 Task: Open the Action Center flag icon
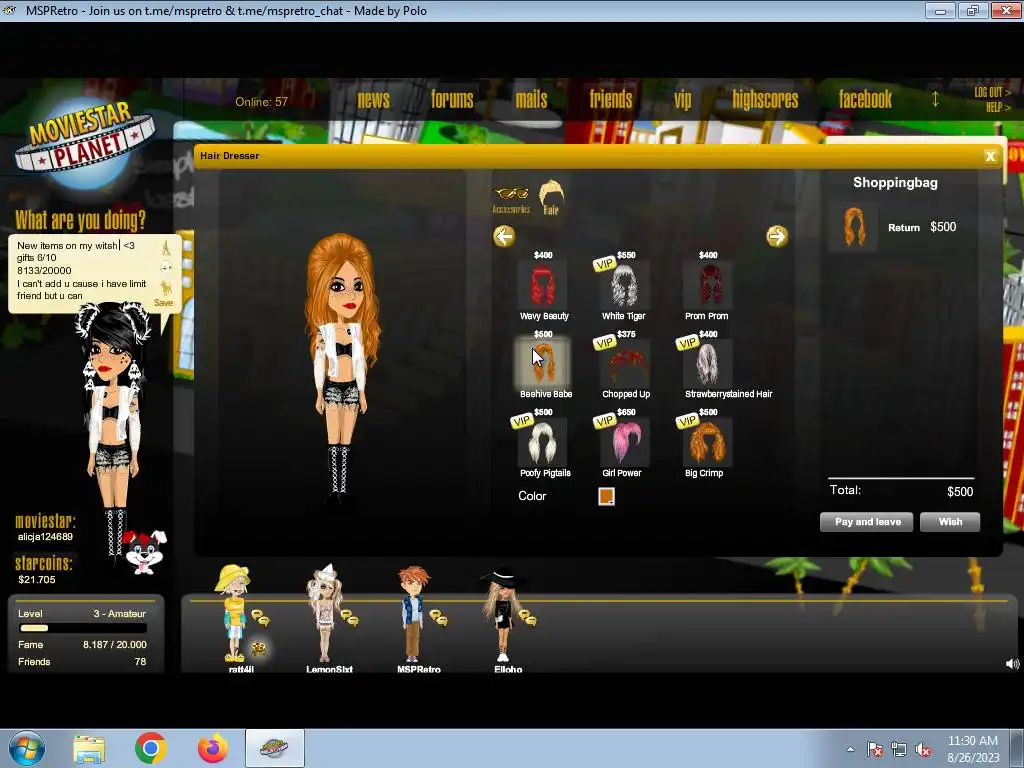coord(875,750)
